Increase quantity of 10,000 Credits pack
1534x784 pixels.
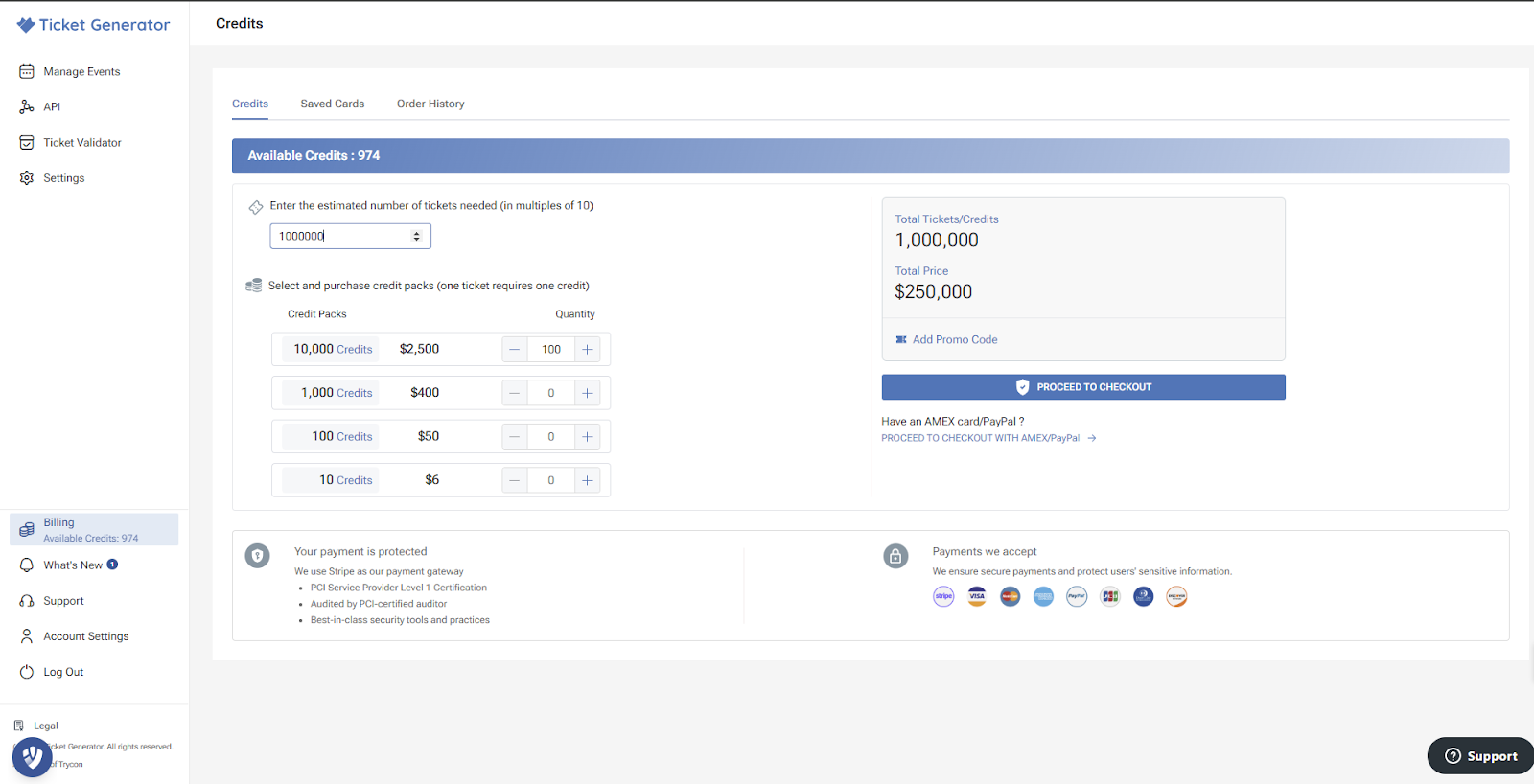click(x=587, y=350)
